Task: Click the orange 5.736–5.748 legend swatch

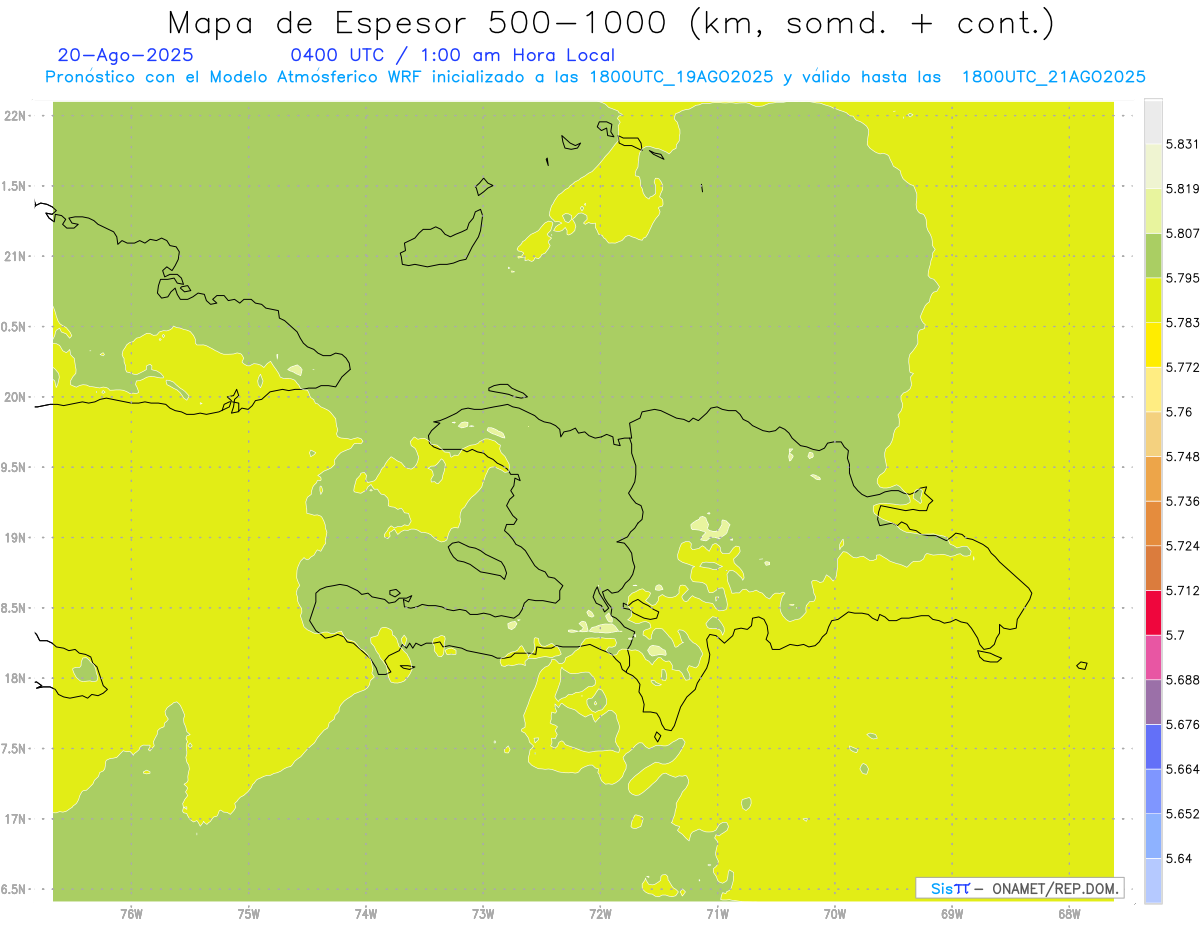Action: pyautogui.click(x=1153, y=478)
